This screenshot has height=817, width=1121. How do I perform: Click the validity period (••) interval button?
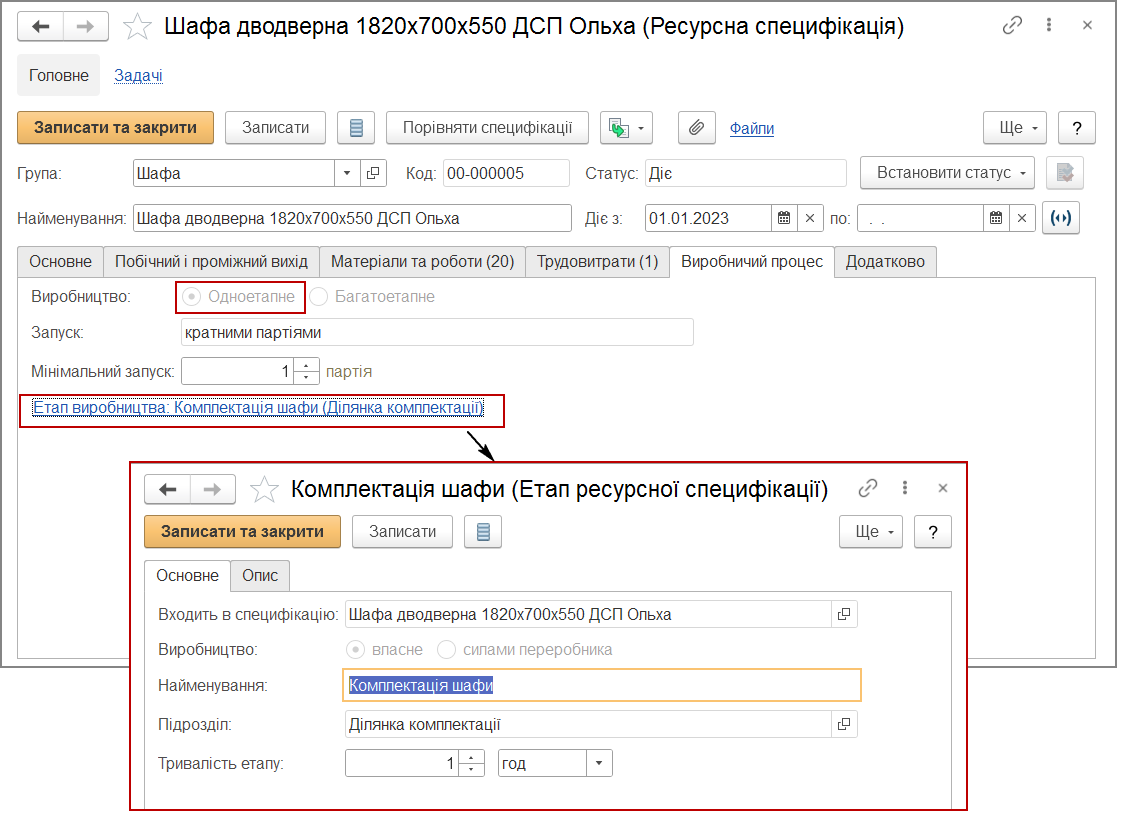pyautogui.click(x=1060, y=218)
